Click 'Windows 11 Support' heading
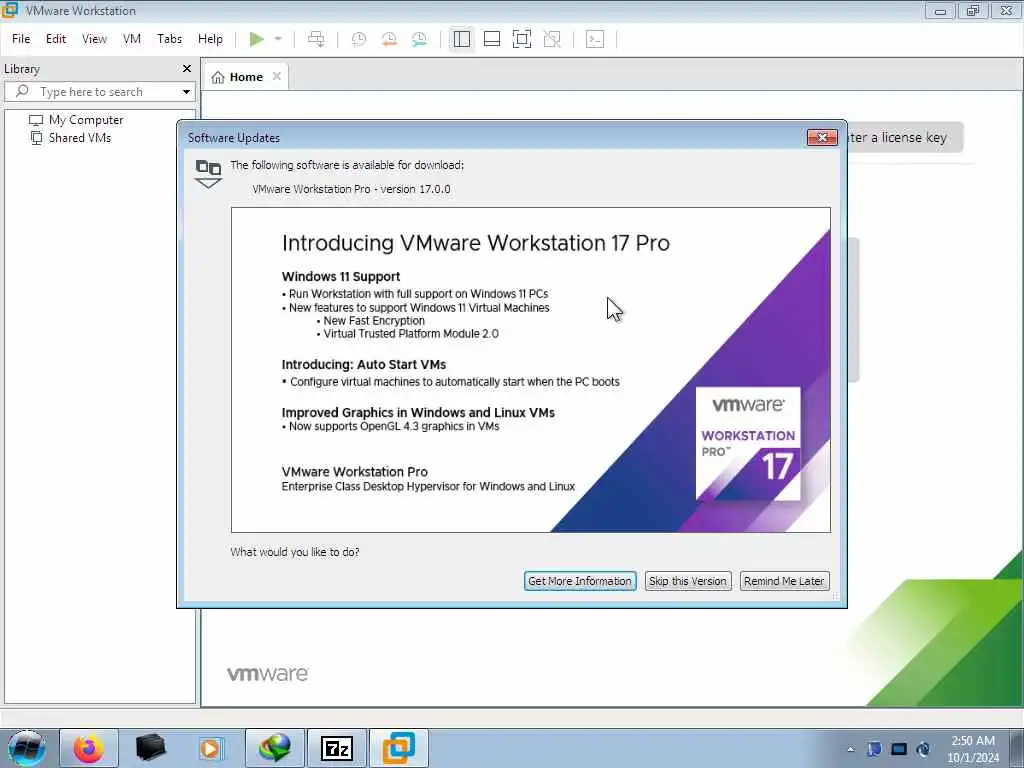The width and height of the screenshot is (1024, 768). click(341, 277)
